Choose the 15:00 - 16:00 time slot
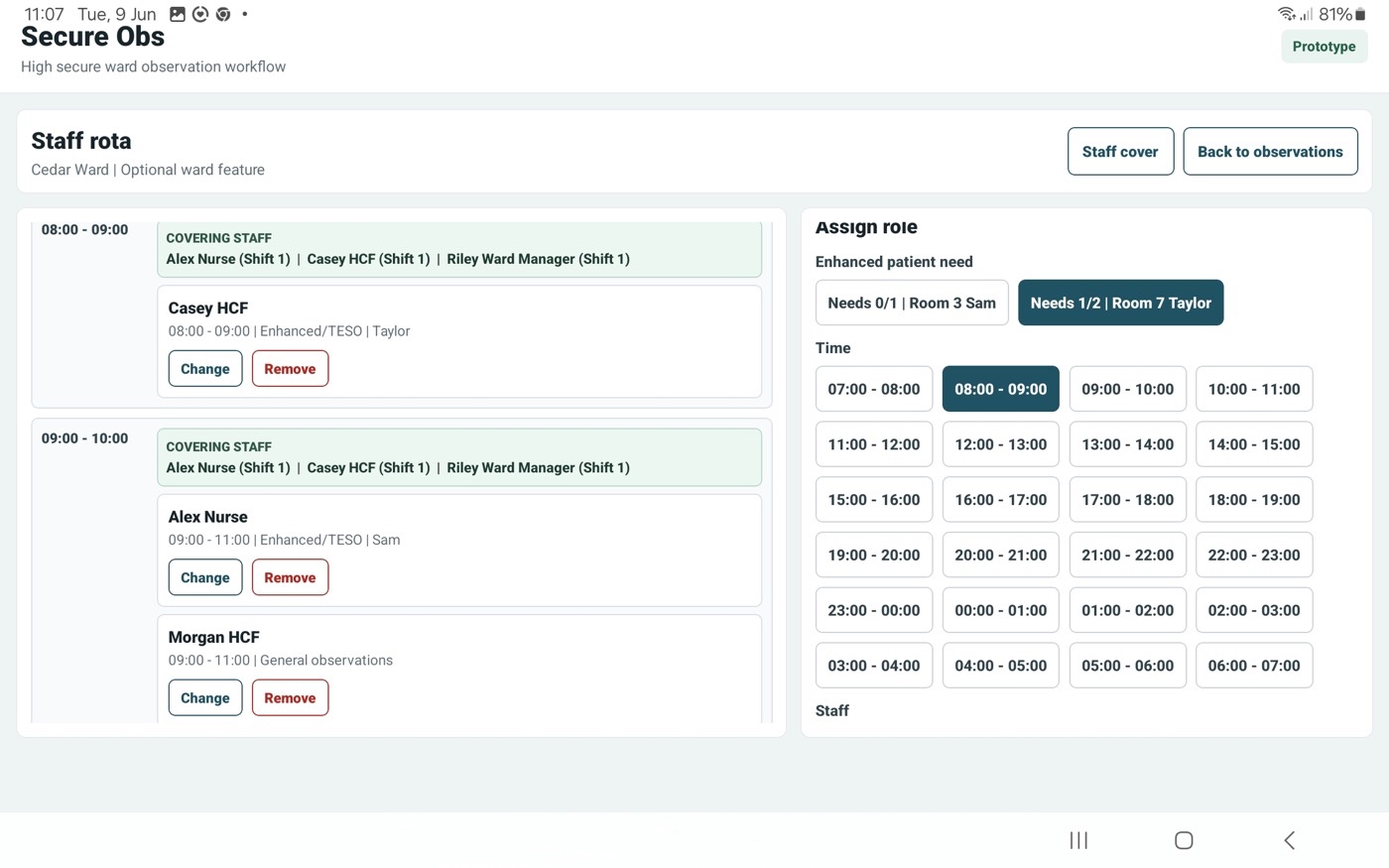This screenshot has height=868, width=1389. (x=873, y=500)
